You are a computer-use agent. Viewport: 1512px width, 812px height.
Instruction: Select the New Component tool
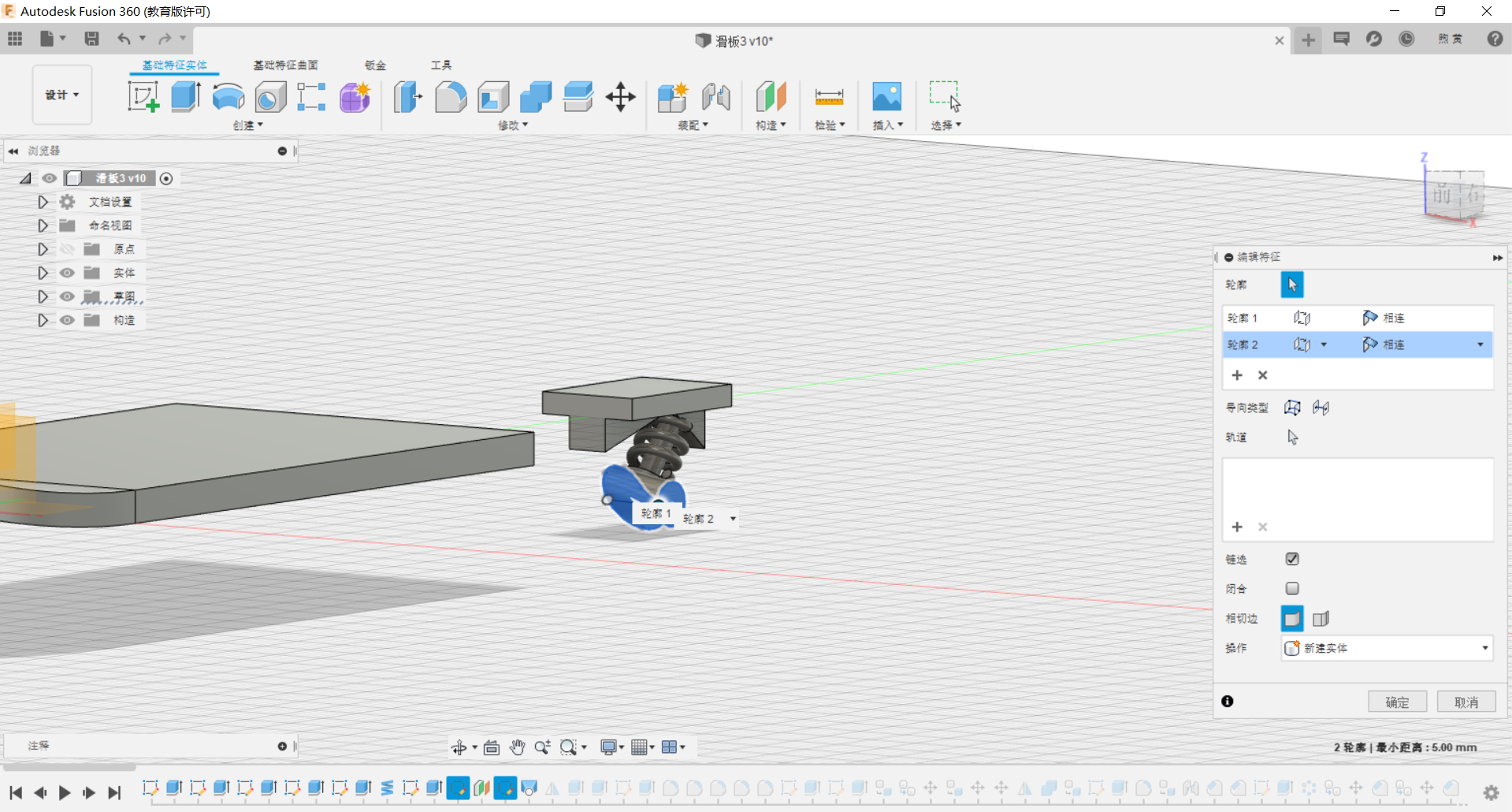673,97
